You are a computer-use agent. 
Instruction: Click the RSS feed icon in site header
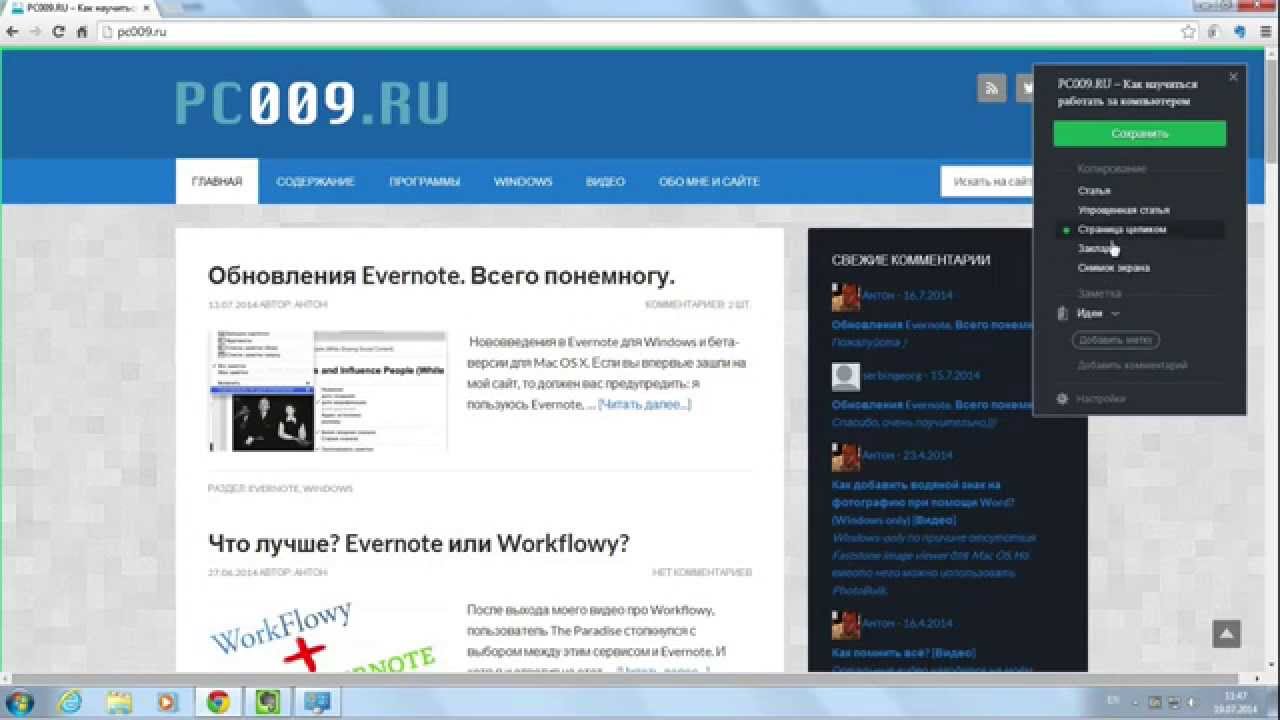click(x=991, y=88)
